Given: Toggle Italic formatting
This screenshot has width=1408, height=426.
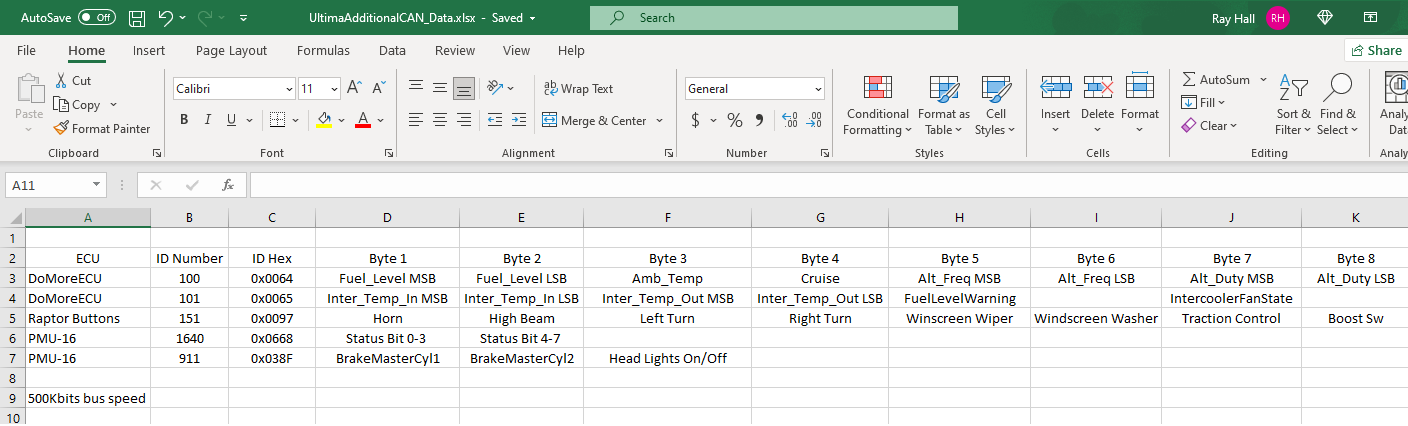Looking at the screenshot, I should pos(208,120).
